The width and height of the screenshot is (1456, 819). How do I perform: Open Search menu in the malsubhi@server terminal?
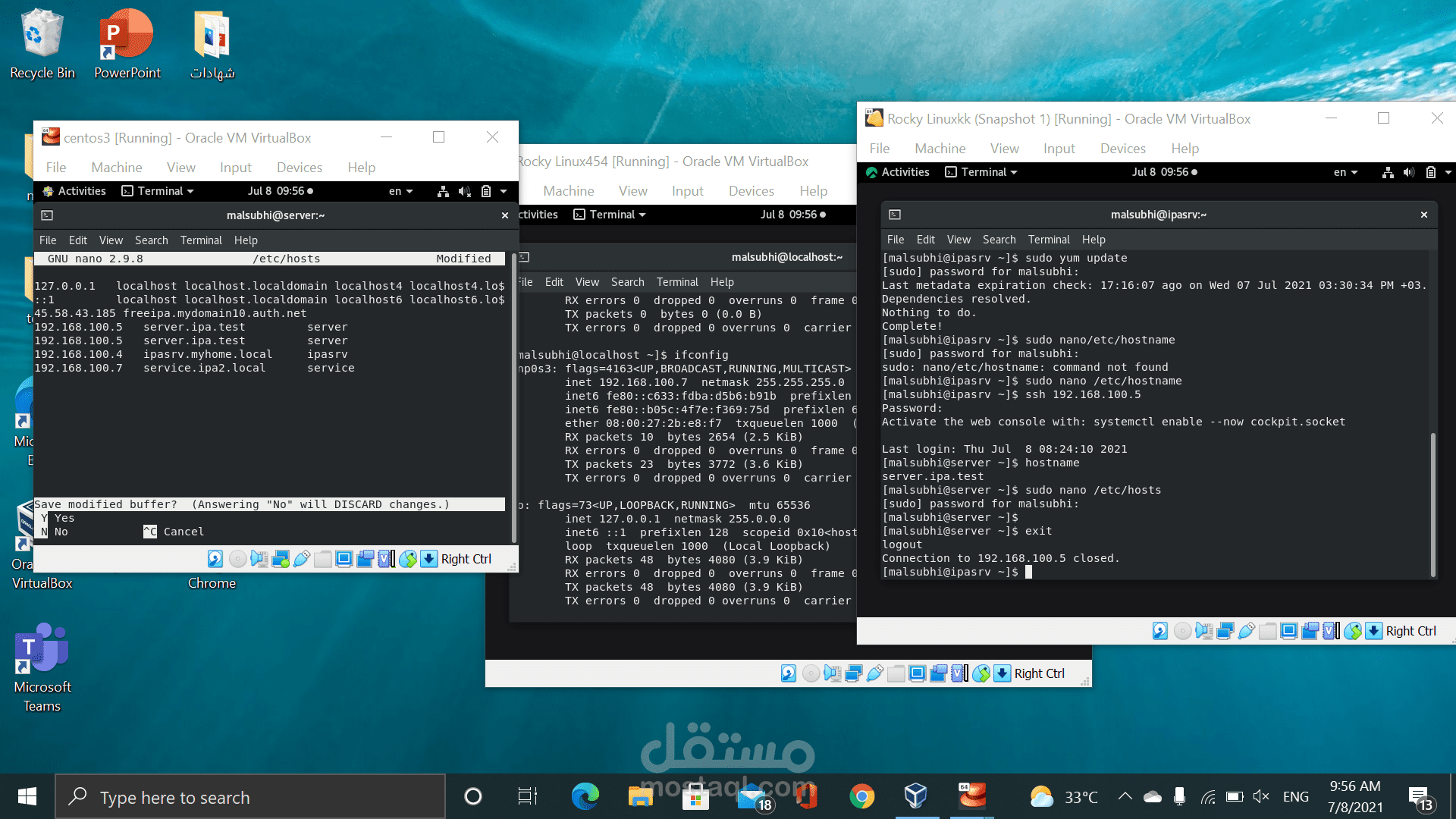pyautogui.click(x=152, y=240)
